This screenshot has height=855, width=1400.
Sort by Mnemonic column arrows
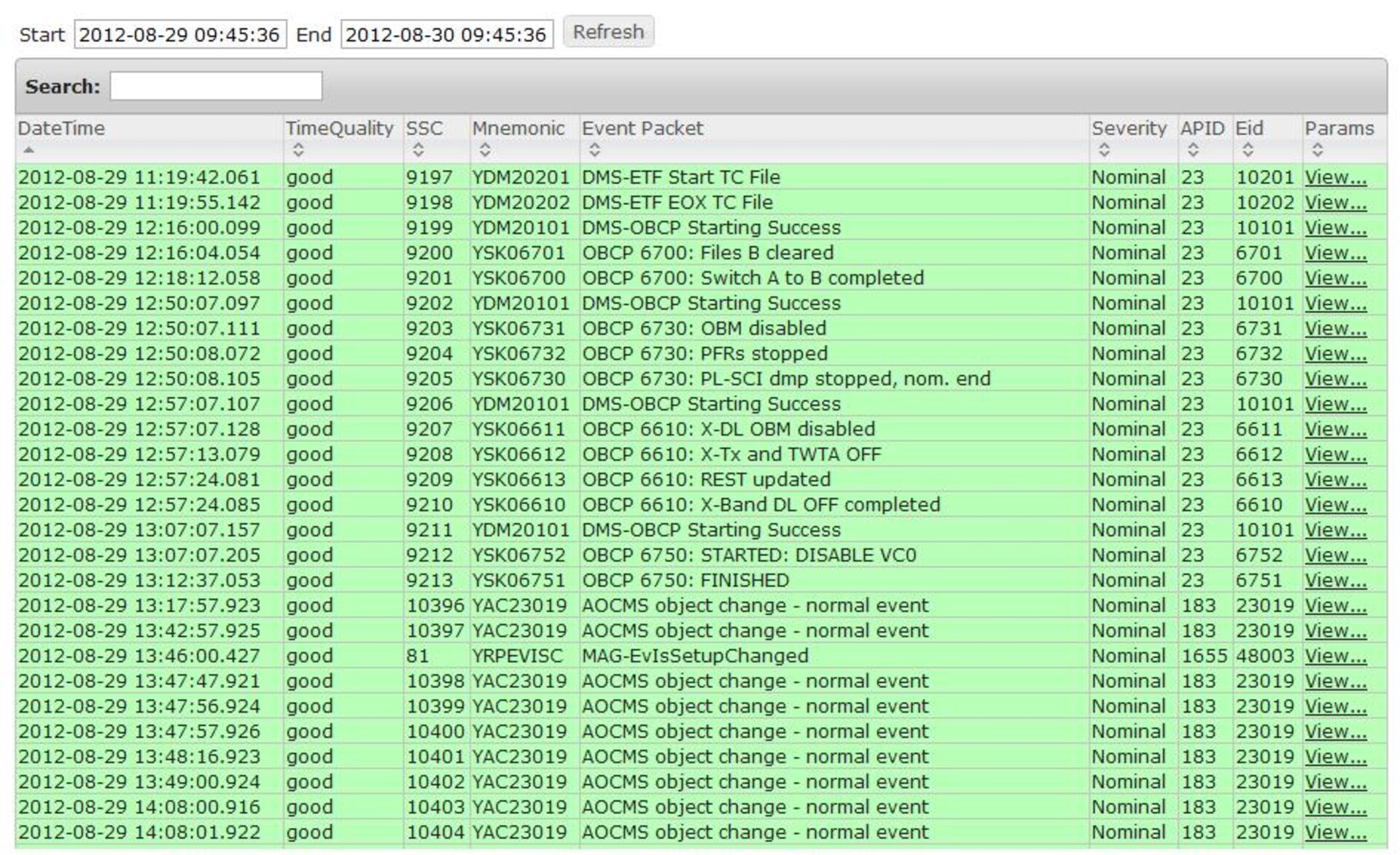pyautogui.click(x=485, y=150)
